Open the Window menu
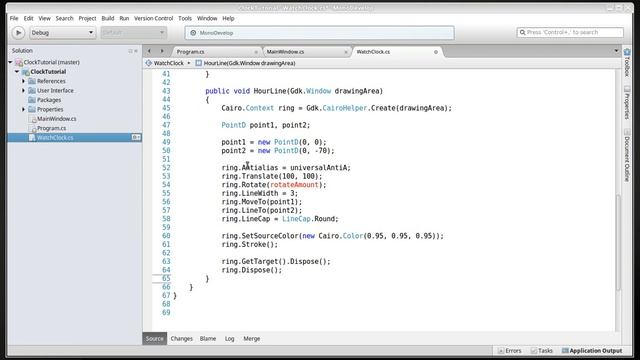This screenshot has height=360, width=640. (207, 18)
